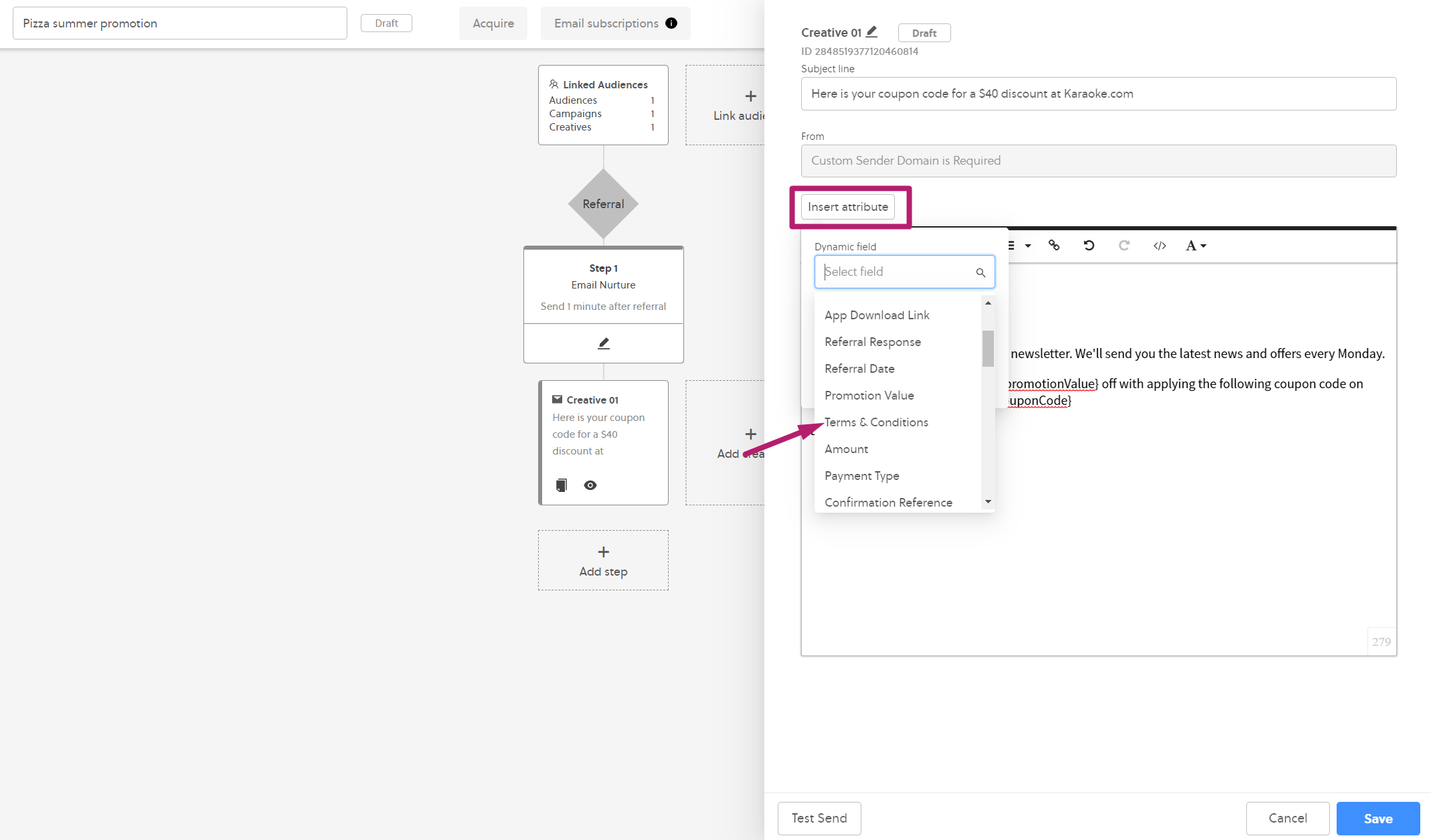Click the Draft badge beside Creative 01 title
The height and width of the screenshot is (840, 1431).
pos(924,33)
